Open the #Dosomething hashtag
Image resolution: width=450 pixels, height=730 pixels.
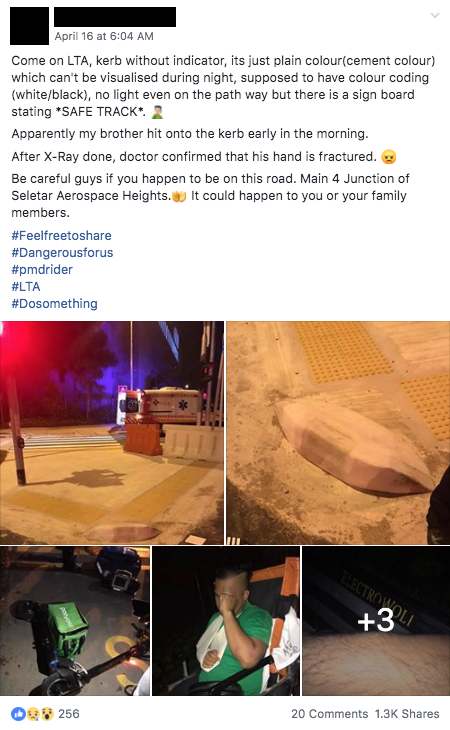click(x=54, y=304)
